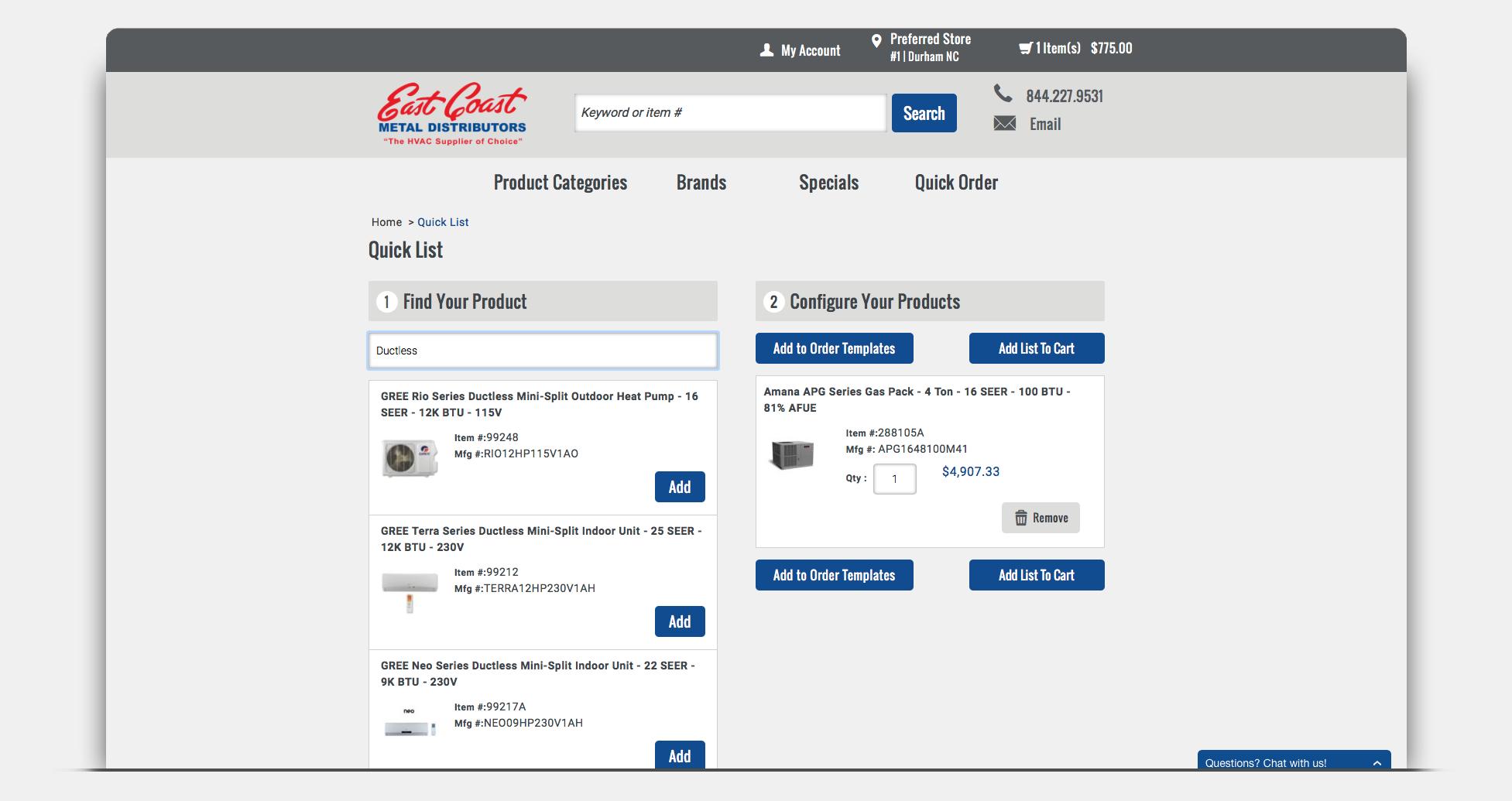
Task: Remove the Amana APG Gas Pack item
Action: tap(1041, 518)
